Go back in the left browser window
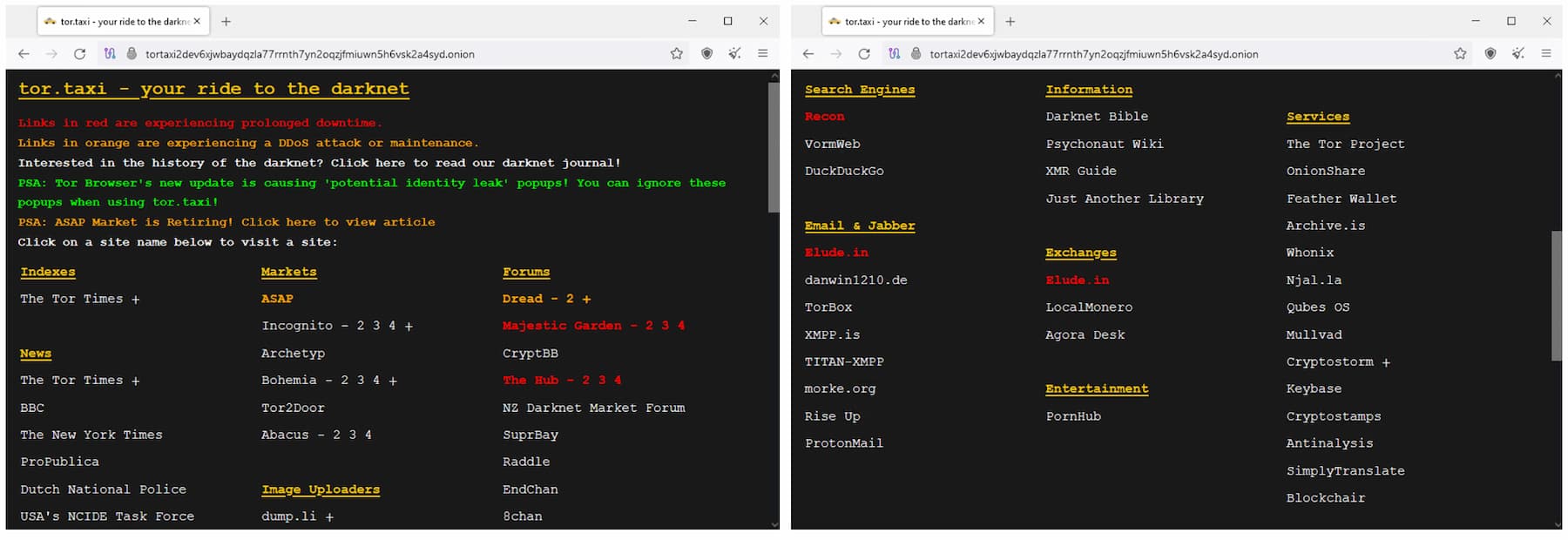The height and width of the screenshot is (540, 1568). click(24, 54)
